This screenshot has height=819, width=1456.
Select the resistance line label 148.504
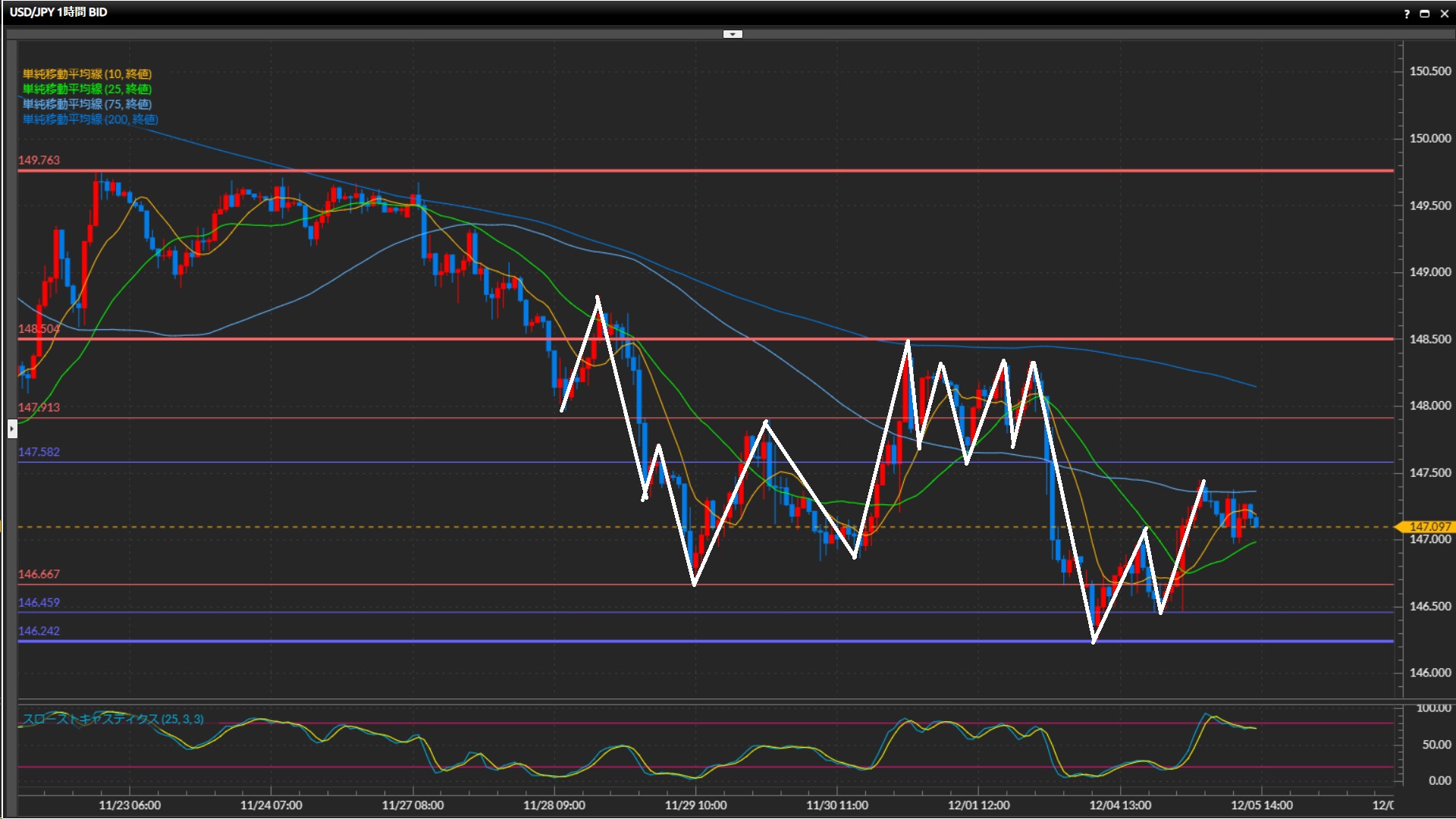tap(38, 328)
